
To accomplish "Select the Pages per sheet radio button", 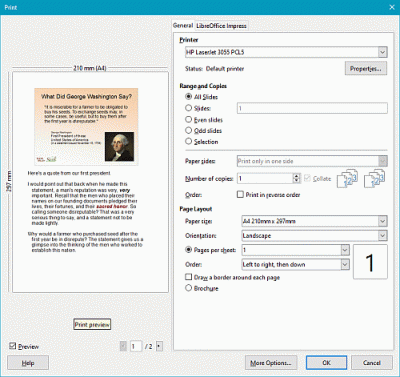I will click(189, 250).
